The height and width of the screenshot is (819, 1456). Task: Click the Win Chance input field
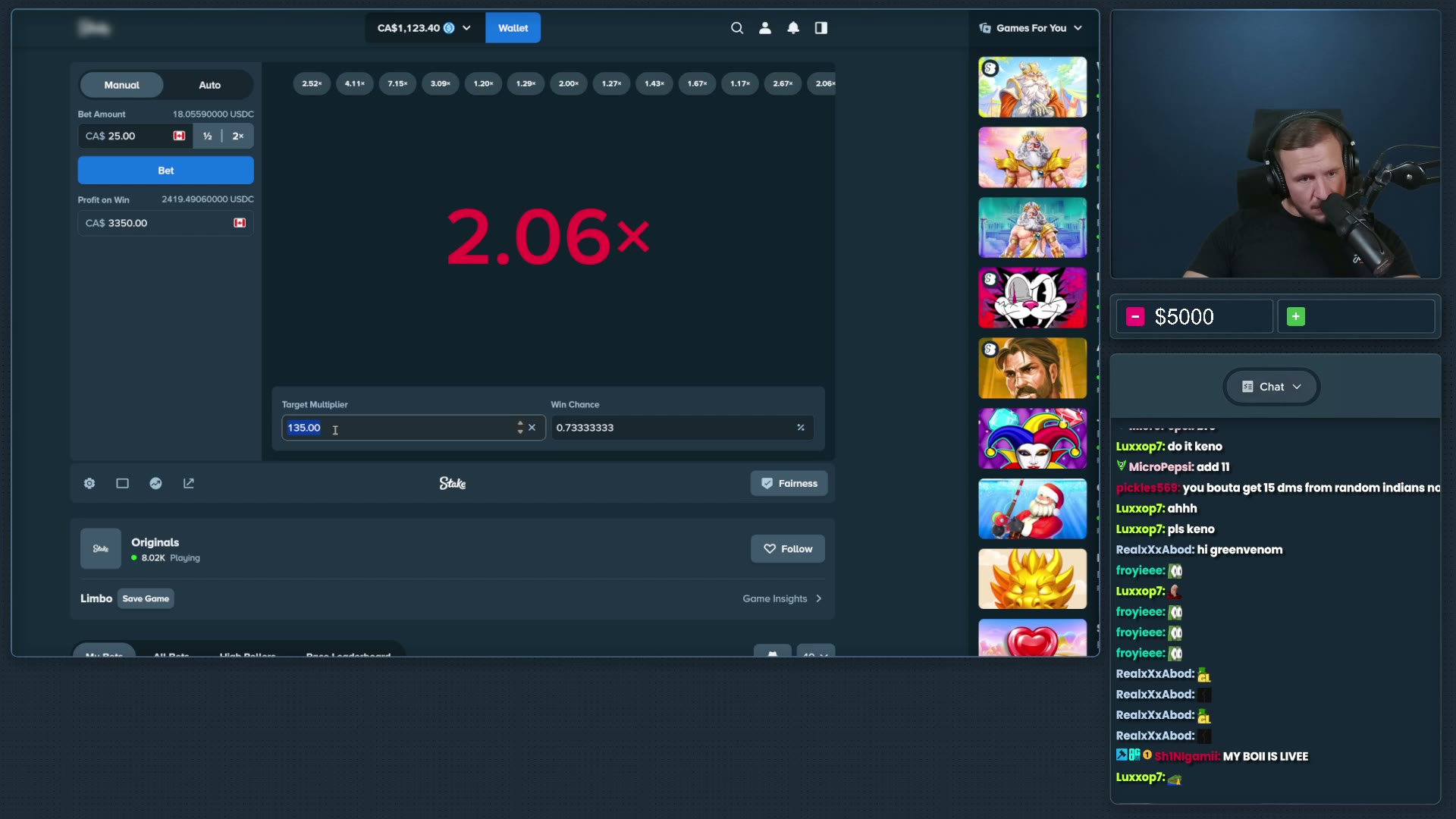(682, 428)
